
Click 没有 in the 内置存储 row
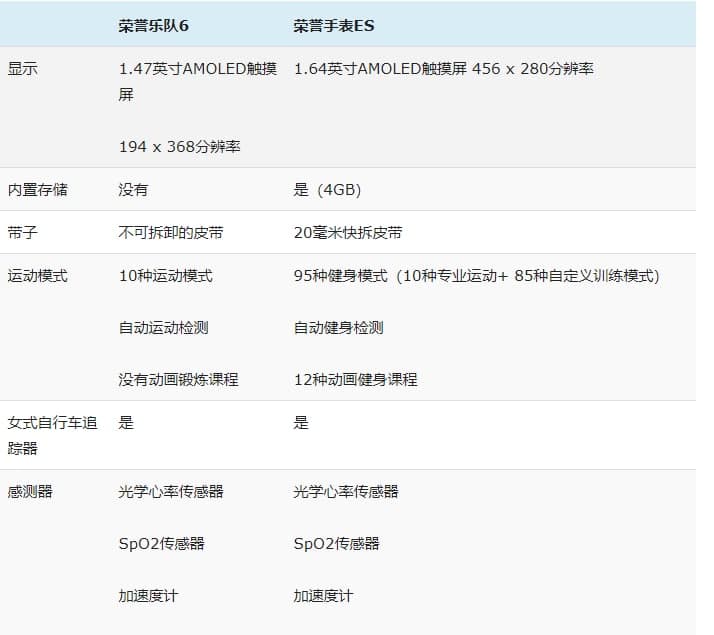[x=133, y=189]
